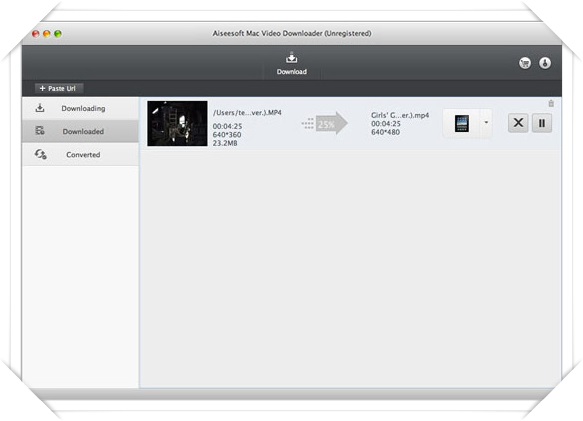Open the Downloading tab
Viewport: 583px width, 421px height.
(x=80, y=108)
